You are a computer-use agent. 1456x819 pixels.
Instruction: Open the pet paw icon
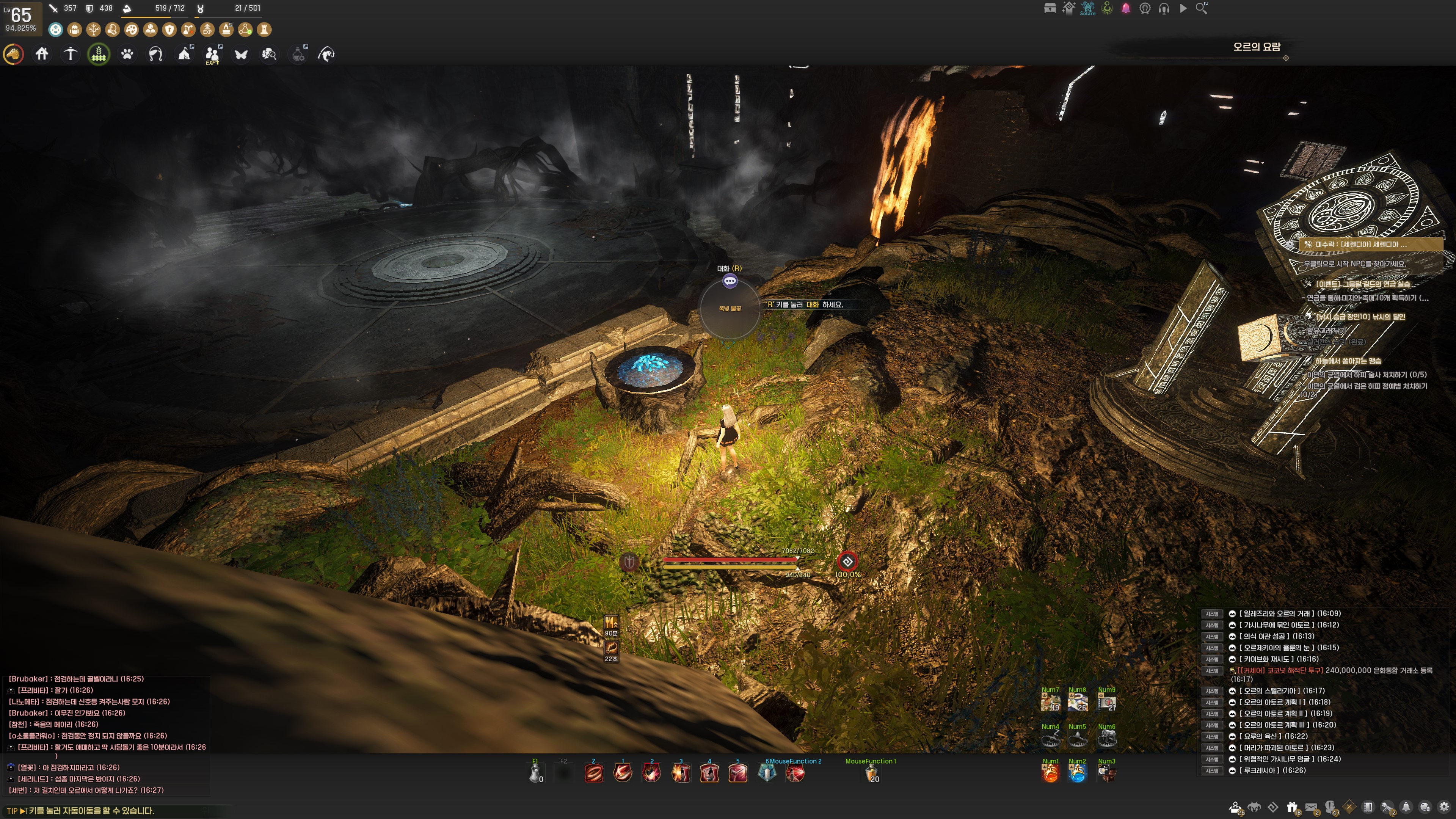click(x=127, y=54)
